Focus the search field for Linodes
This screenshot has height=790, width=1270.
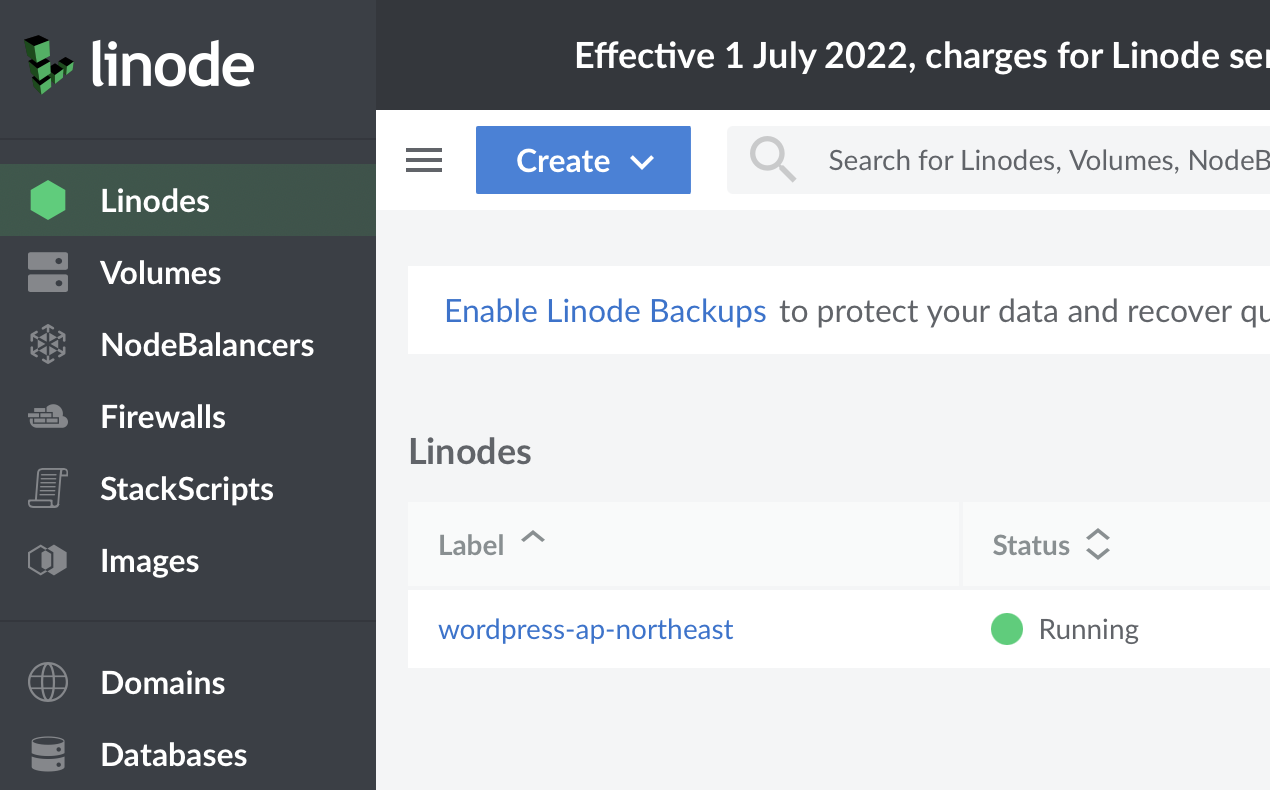tap(1040, 160)
